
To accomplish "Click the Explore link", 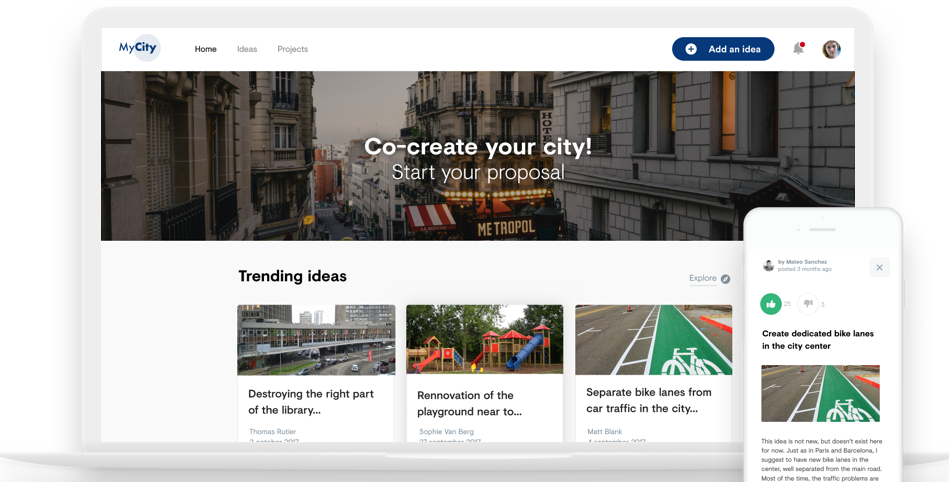I will [x=703, y=278].
